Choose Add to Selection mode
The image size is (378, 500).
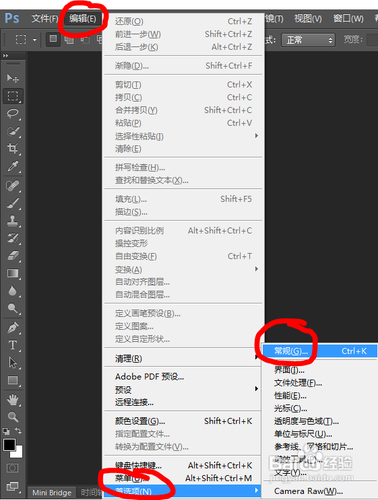point(69,40)
